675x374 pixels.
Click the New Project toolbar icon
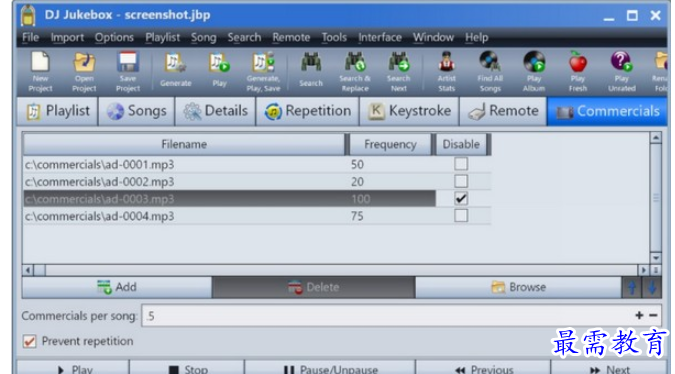[x=40, y=71]
